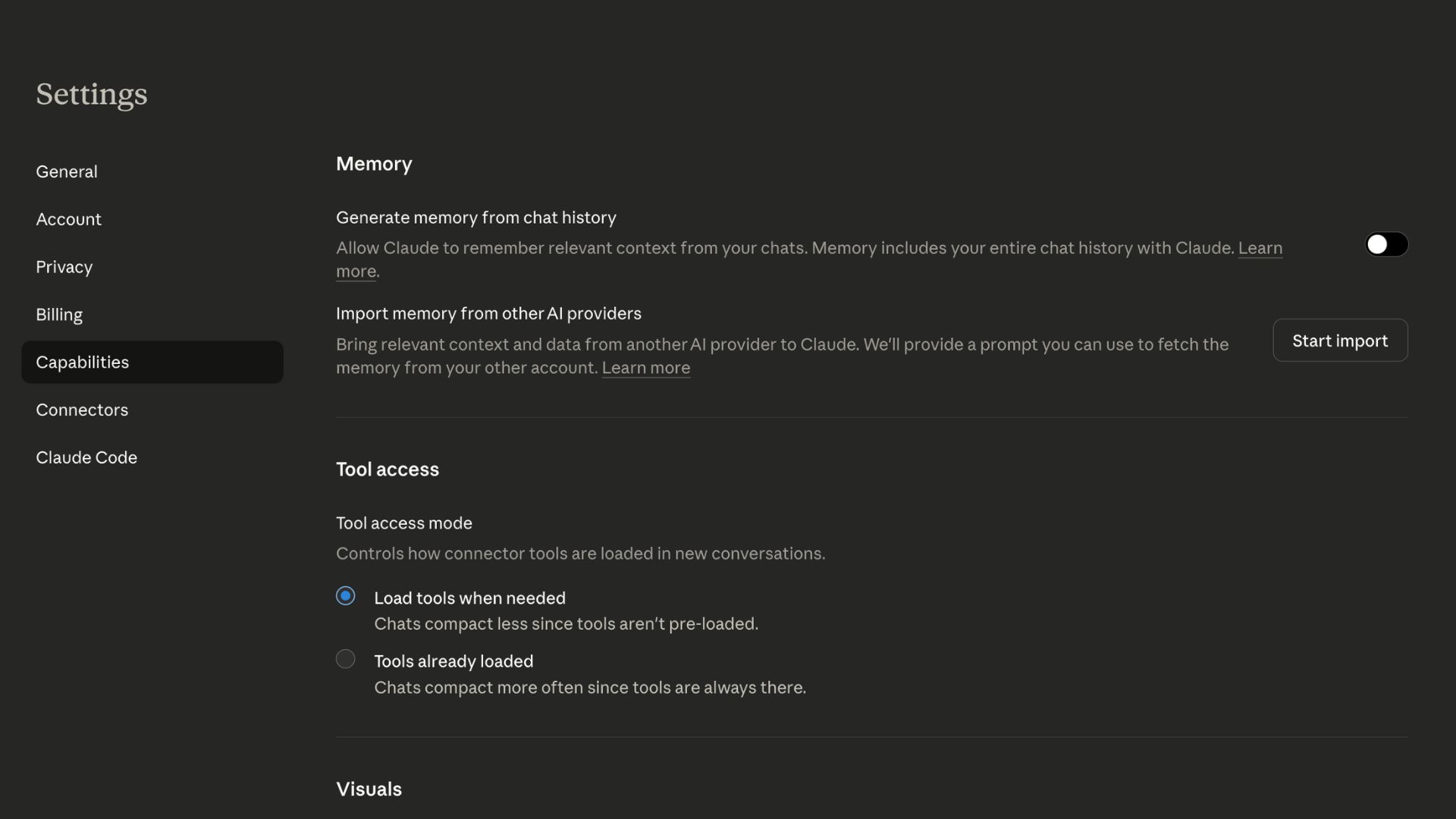
Task: Click the Tool access mode label
Action: click(403, 523)
